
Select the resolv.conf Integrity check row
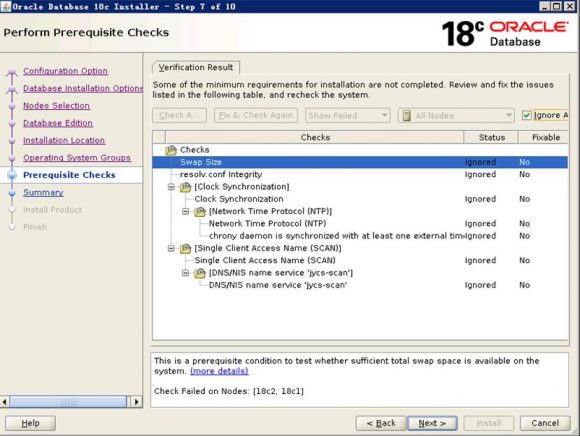point(360,174)
